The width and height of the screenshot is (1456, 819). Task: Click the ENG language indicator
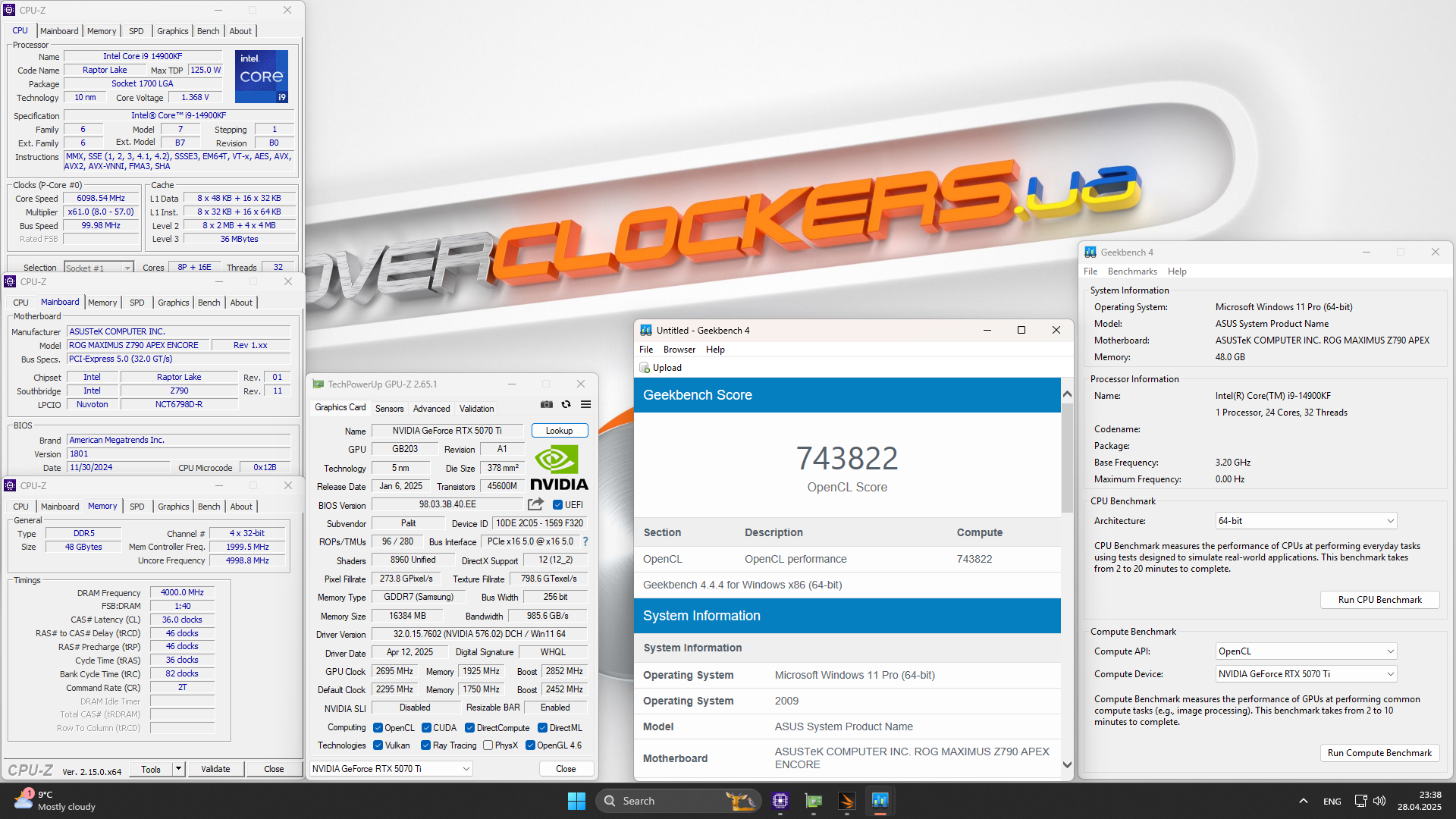(x=1332, y=801)
